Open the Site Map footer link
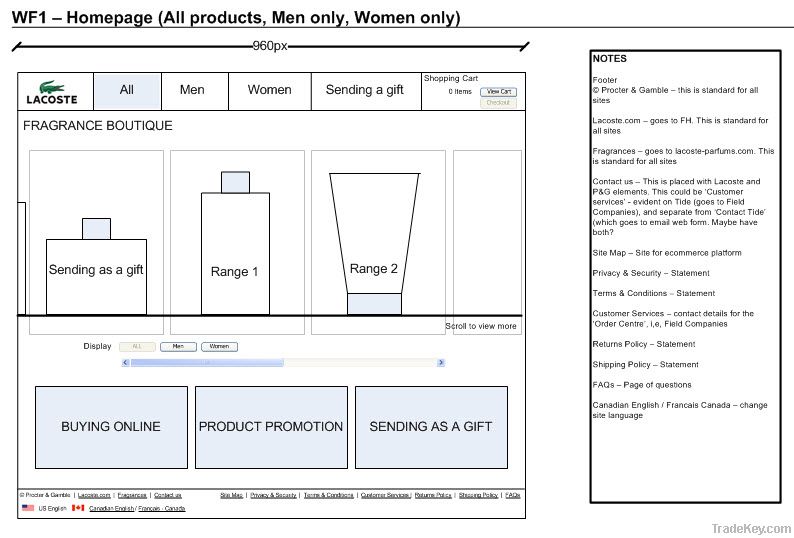 (232, 495)
